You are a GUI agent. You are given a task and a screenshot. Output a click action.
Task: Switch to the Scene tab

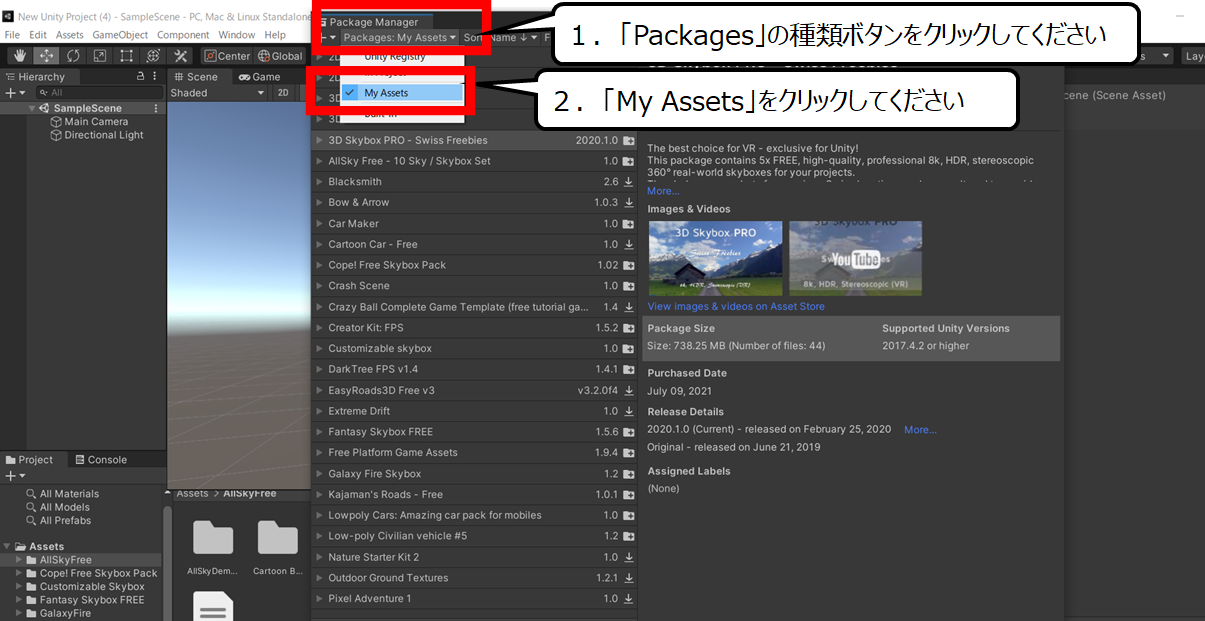point(195,77)
